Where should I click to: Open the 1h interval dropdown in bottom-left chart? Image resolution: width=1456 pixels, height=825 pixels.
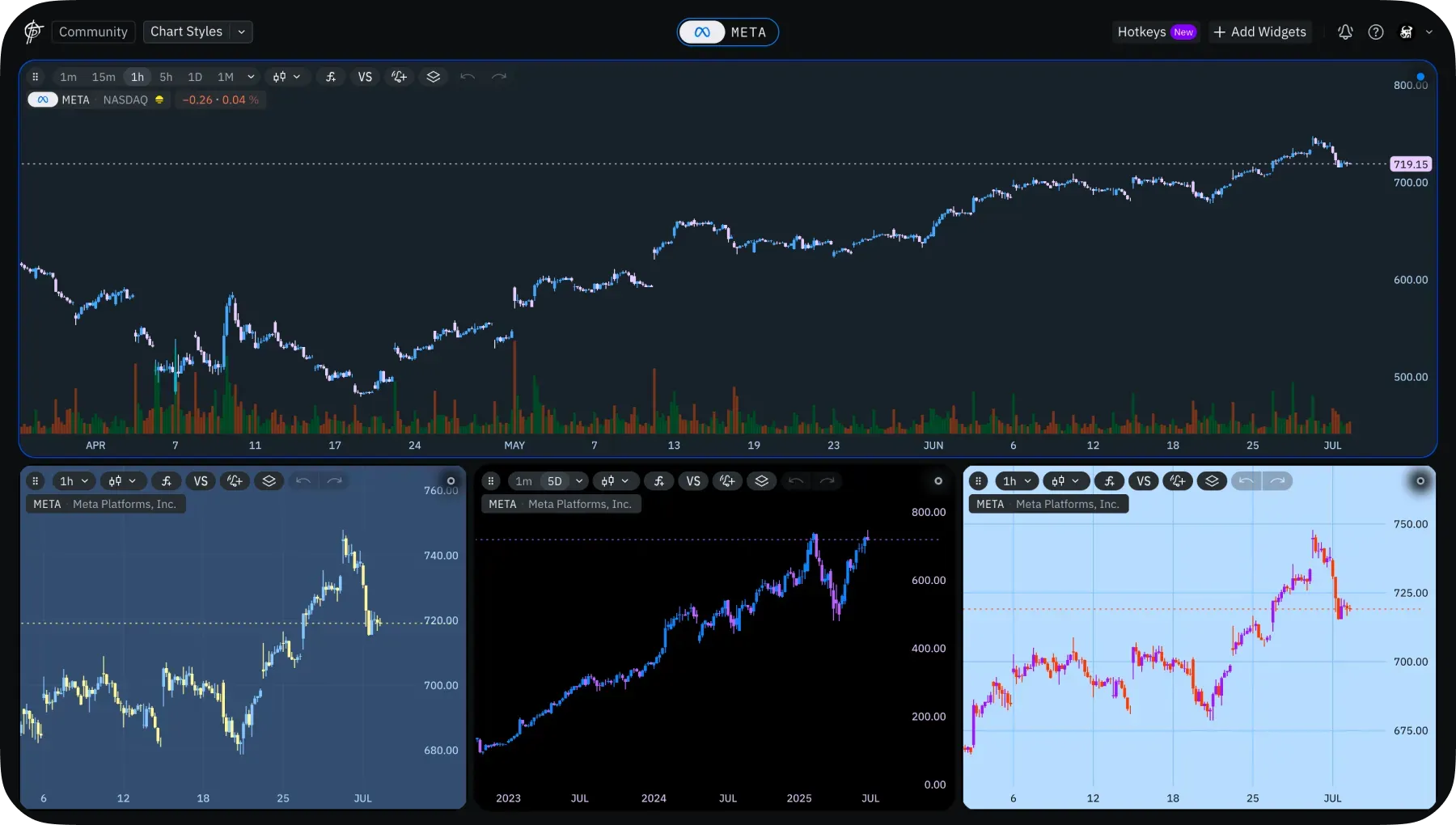tap(74, 481)
